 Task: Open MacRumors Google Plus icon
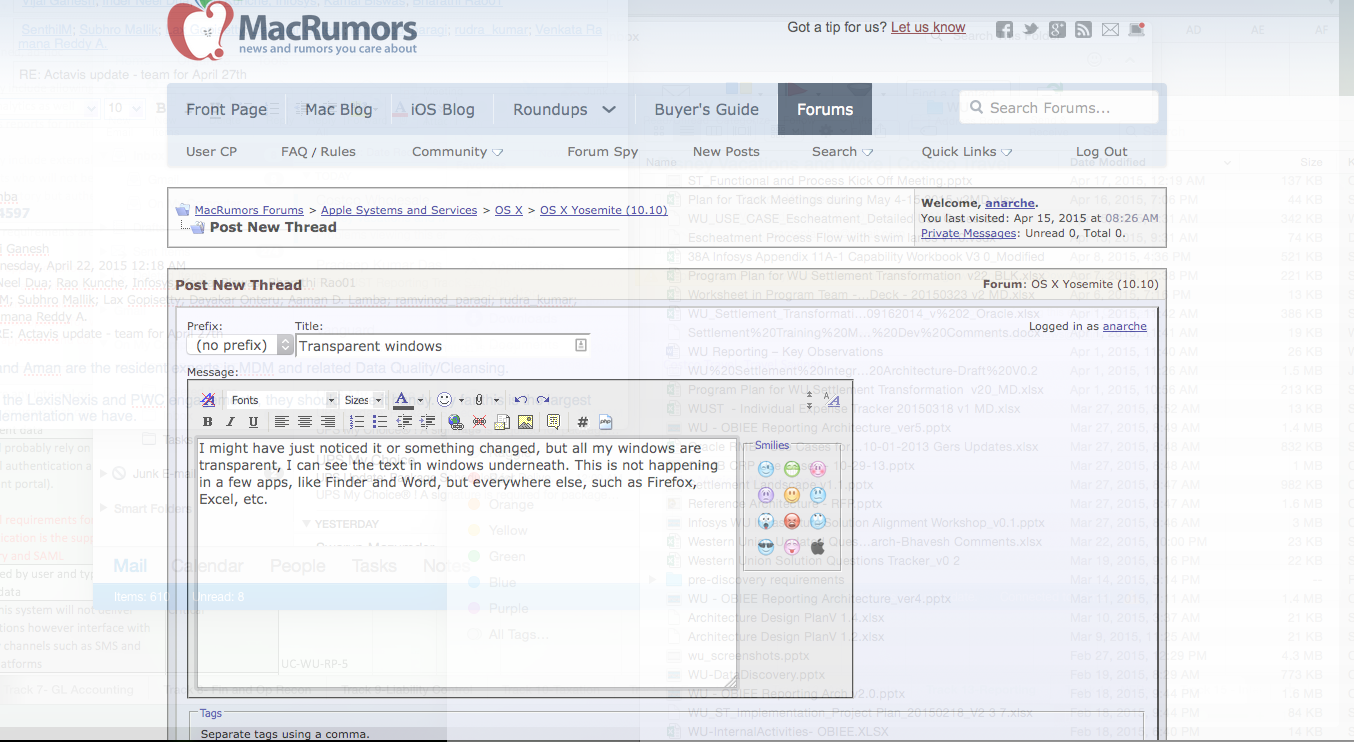coord(1057,29)
